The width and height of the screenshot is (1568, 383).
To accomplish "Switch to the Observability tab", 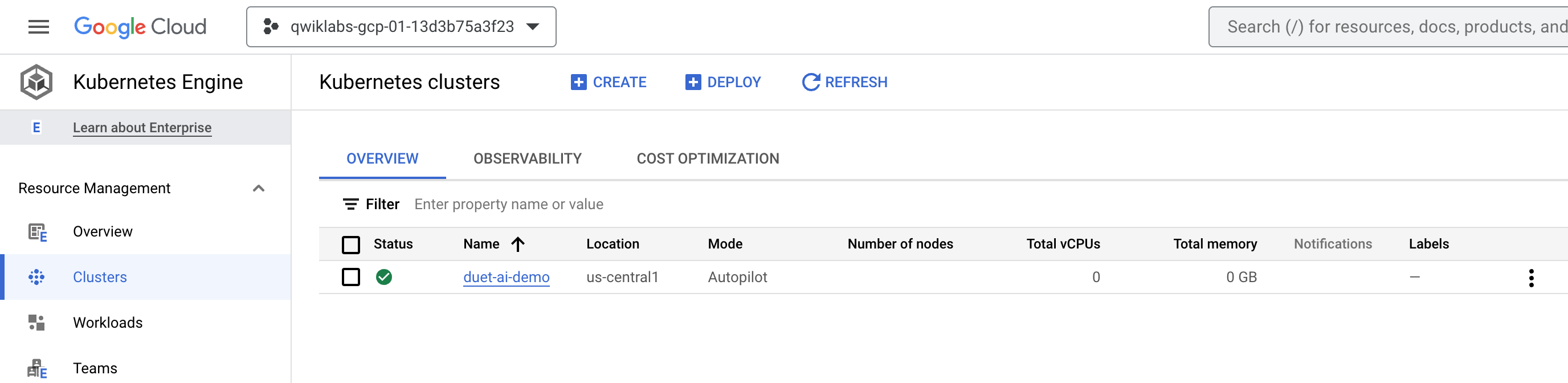I will click(x=528, y=159).
